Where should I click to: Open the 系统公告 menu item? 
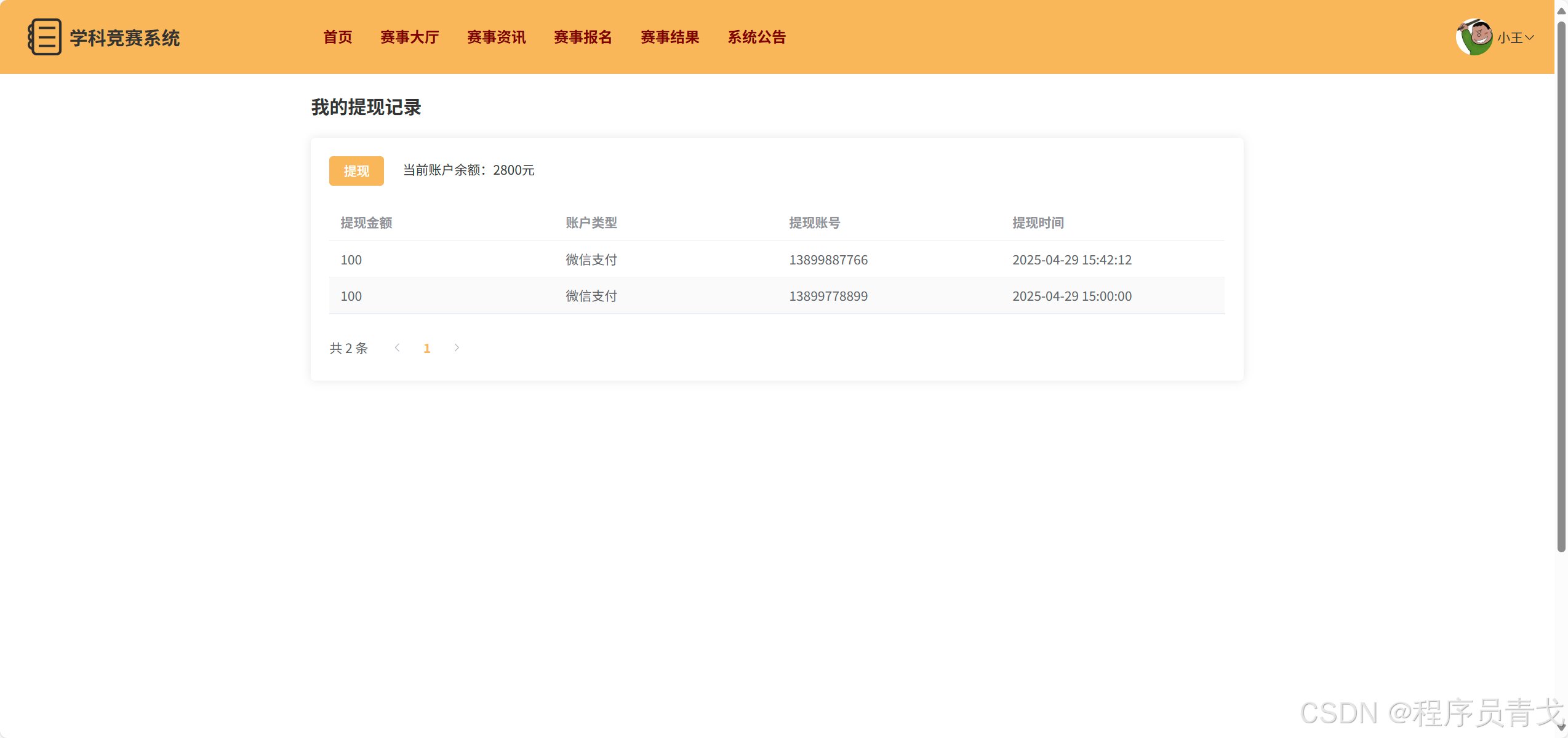756,38
